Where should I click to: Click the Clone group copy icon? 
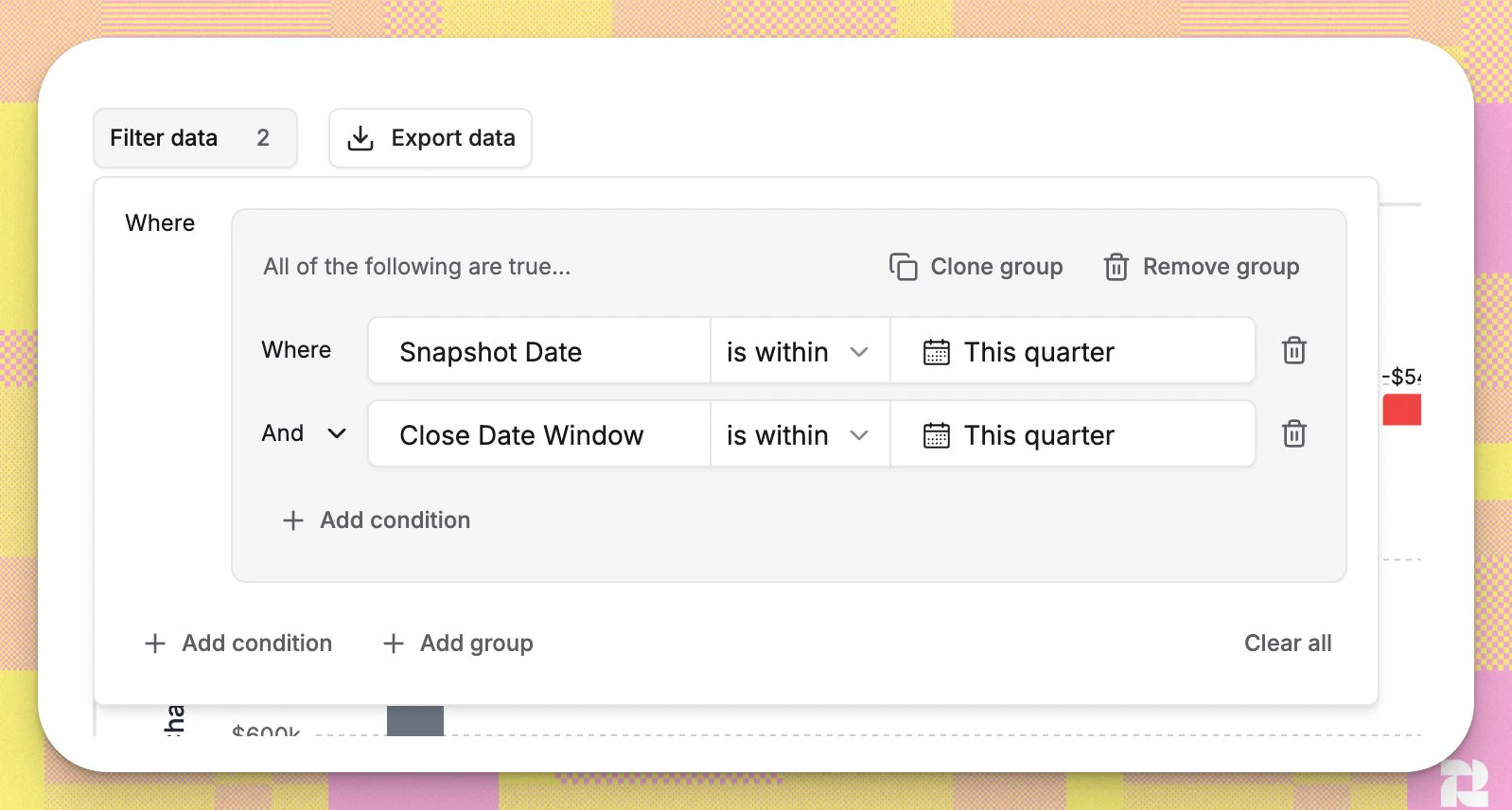tap(903, 267)
